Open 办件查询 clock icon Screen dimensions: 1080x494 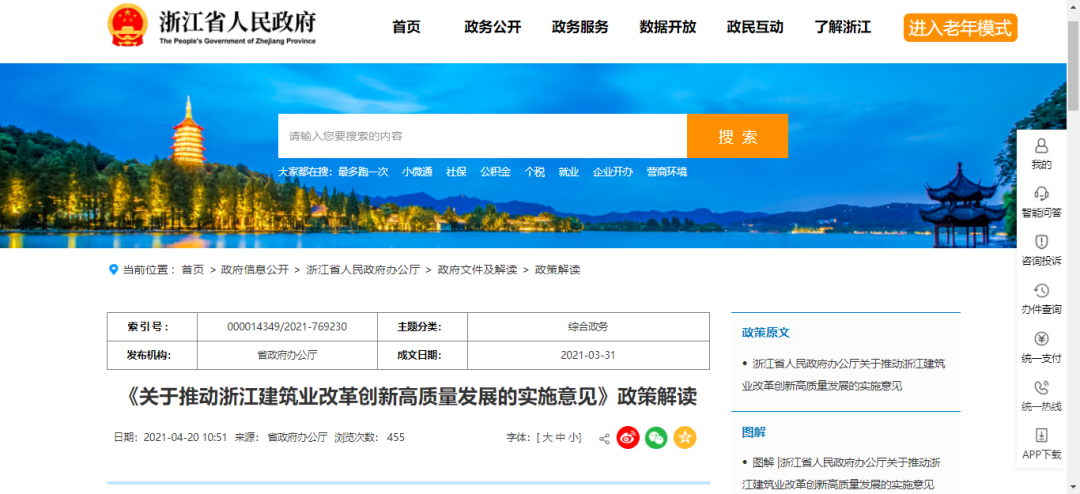coord(1041,291)
